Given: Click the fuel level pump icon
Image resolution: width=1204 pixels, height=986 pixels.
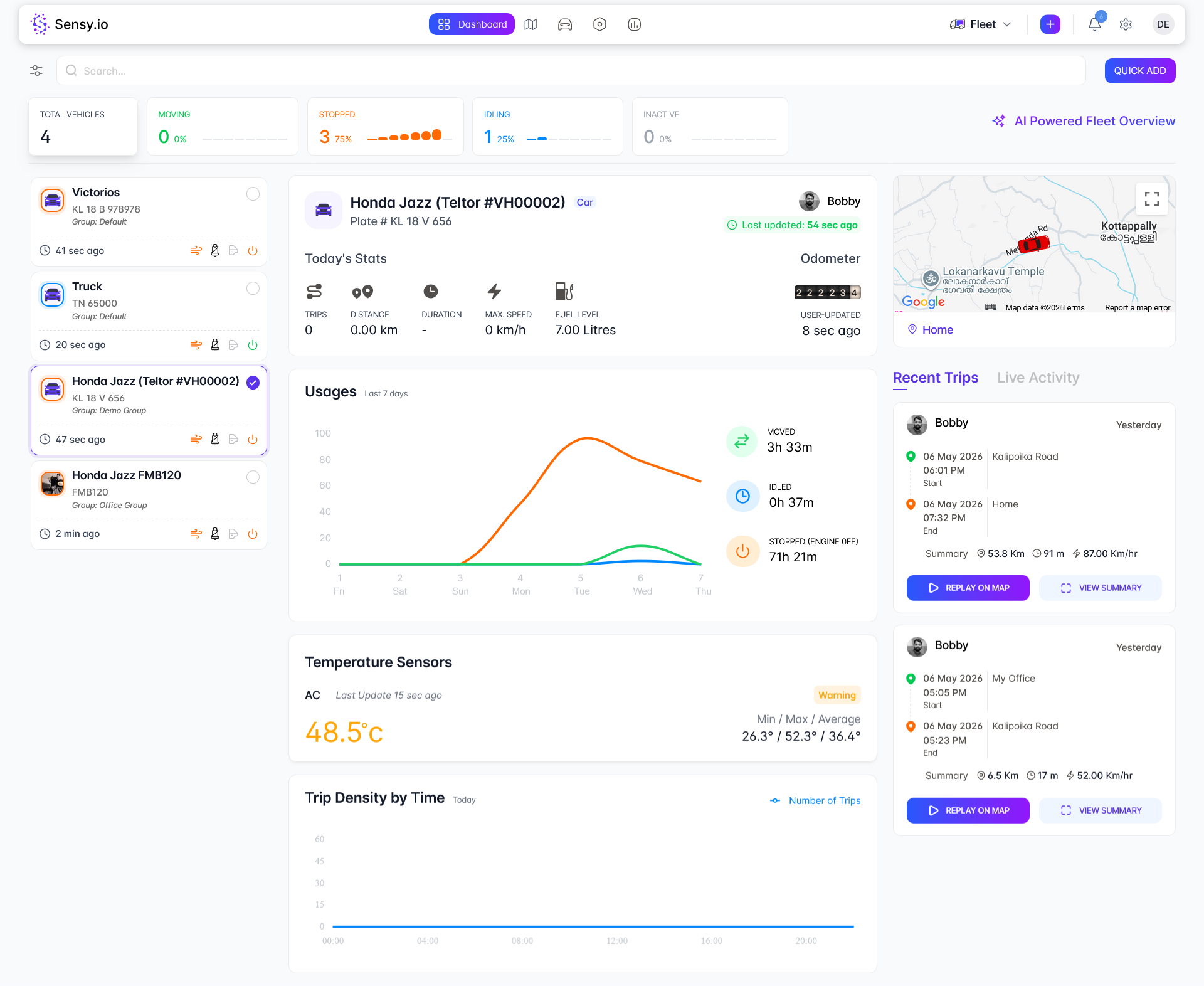Looking at the screenshot, I should 564,291.
